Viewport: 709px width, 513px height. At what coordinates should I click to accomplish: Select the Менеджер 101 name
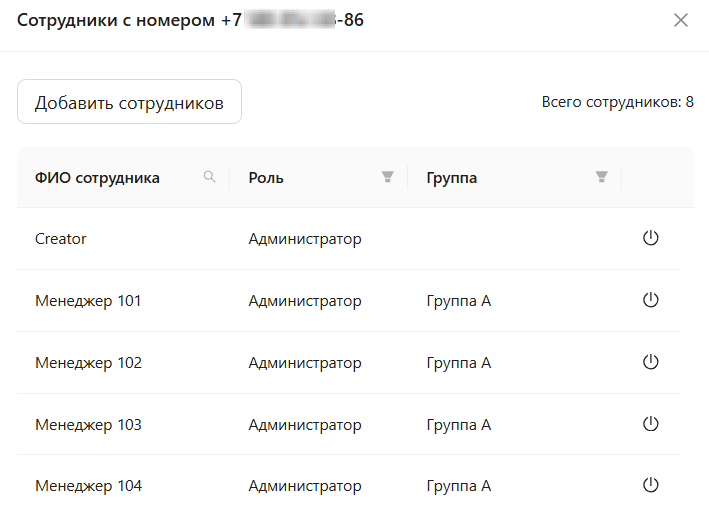point(88,301)
